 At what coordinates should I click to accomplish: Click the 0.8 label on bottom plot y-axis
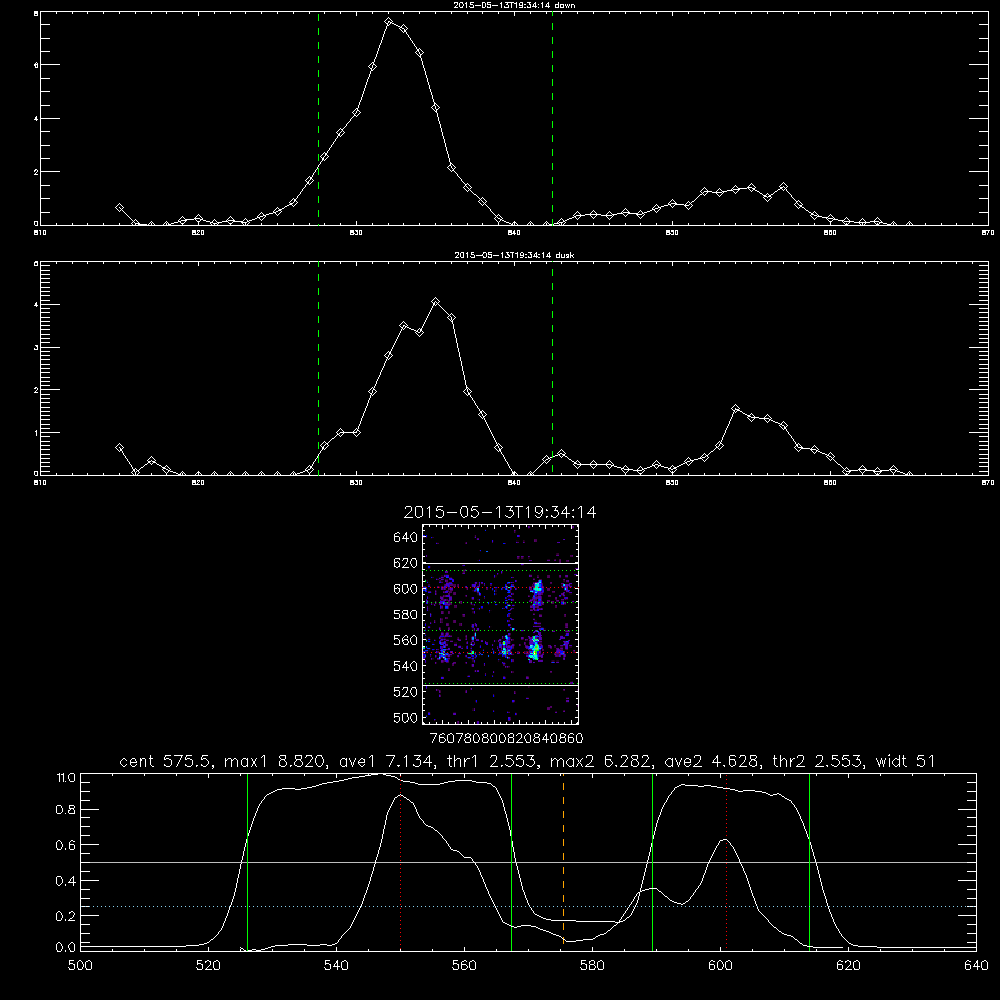point(66,809)
